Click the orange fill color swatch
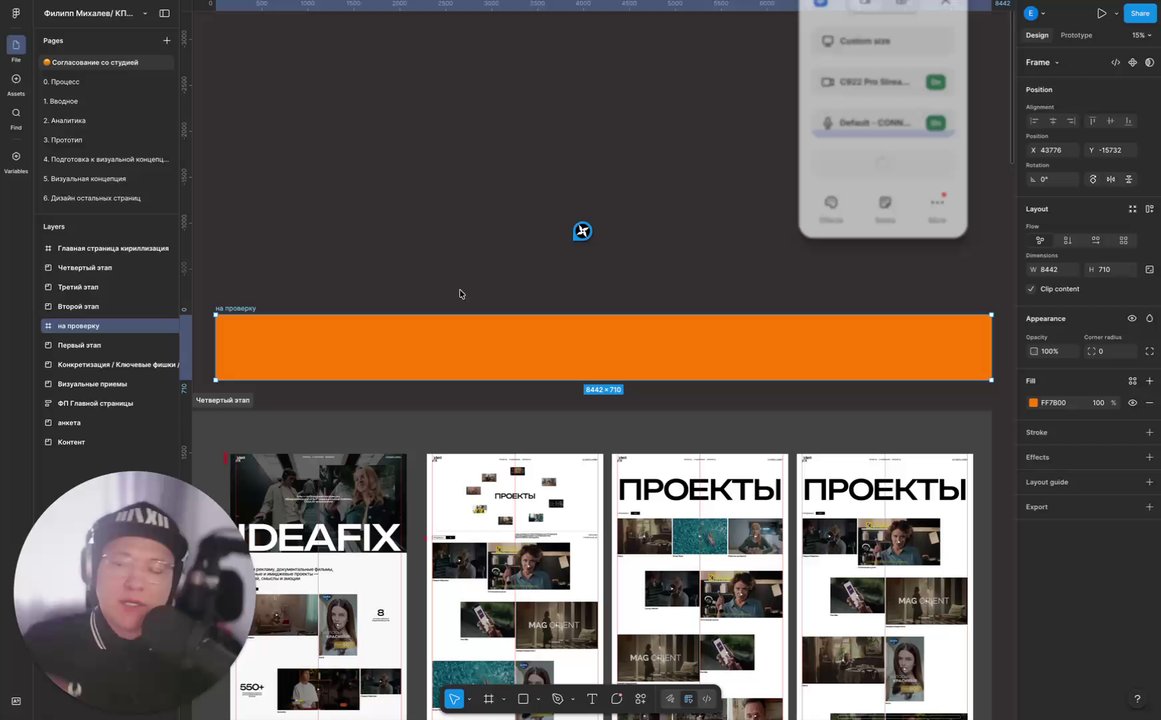Screen dimensions: 1161x720 click(x=1033, y=403)
